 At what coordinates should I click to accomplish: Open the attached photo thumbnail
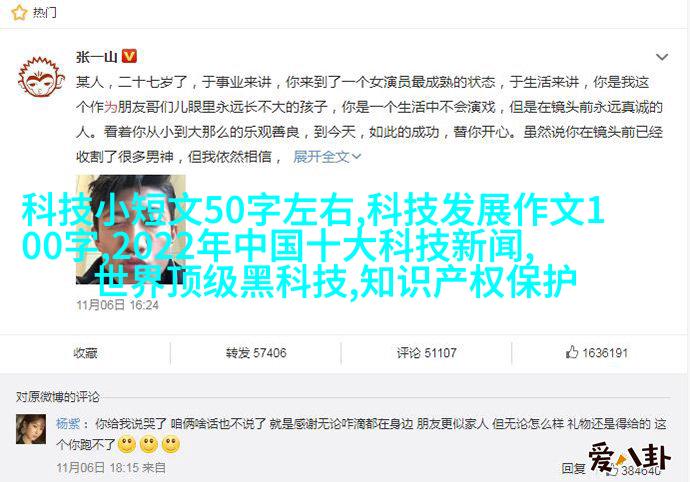[x=131, y=229]
